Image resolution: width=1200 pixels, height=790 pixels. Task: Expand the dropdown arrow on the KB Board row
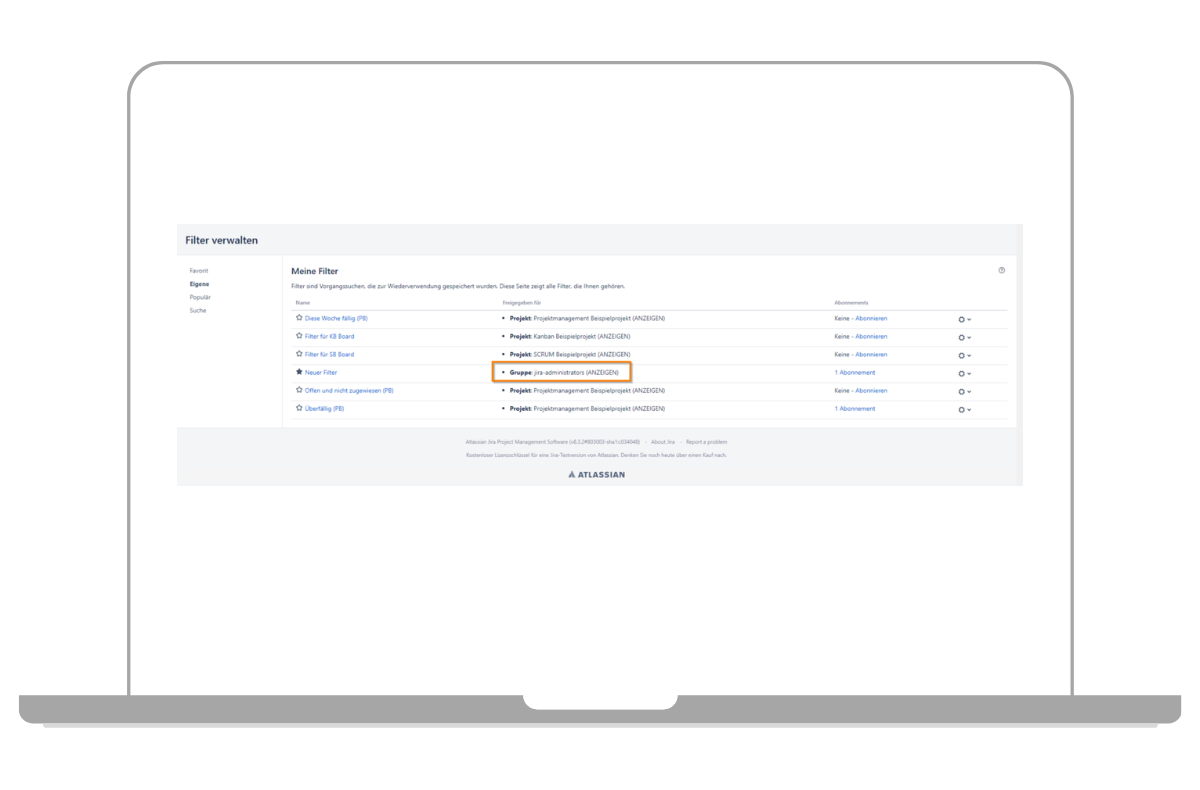pyautogui.click(x=970, y=337)
